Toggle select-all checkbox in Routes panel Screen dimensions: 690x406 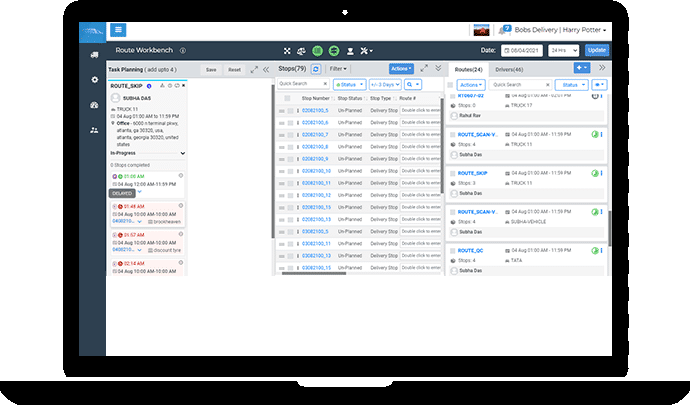450,85
